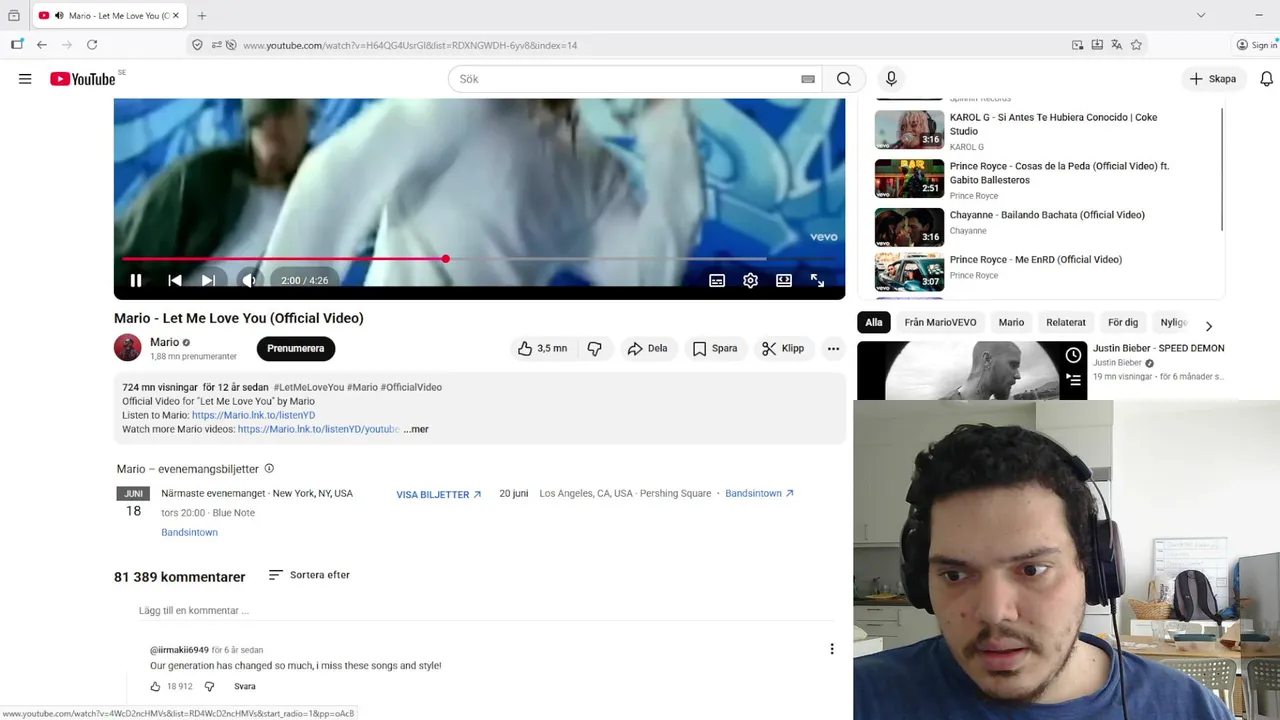The width and height of the screenshot is (1280, 720).
Task: Skip to next video in playlist
Action: [208, 281]
